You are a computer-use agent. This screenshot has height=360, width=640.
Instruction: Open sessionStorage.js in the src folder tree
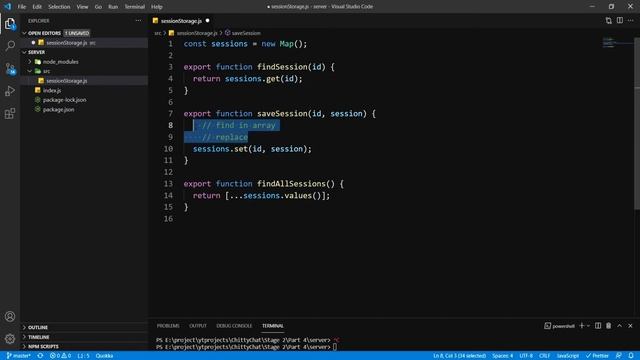point(67,81)
